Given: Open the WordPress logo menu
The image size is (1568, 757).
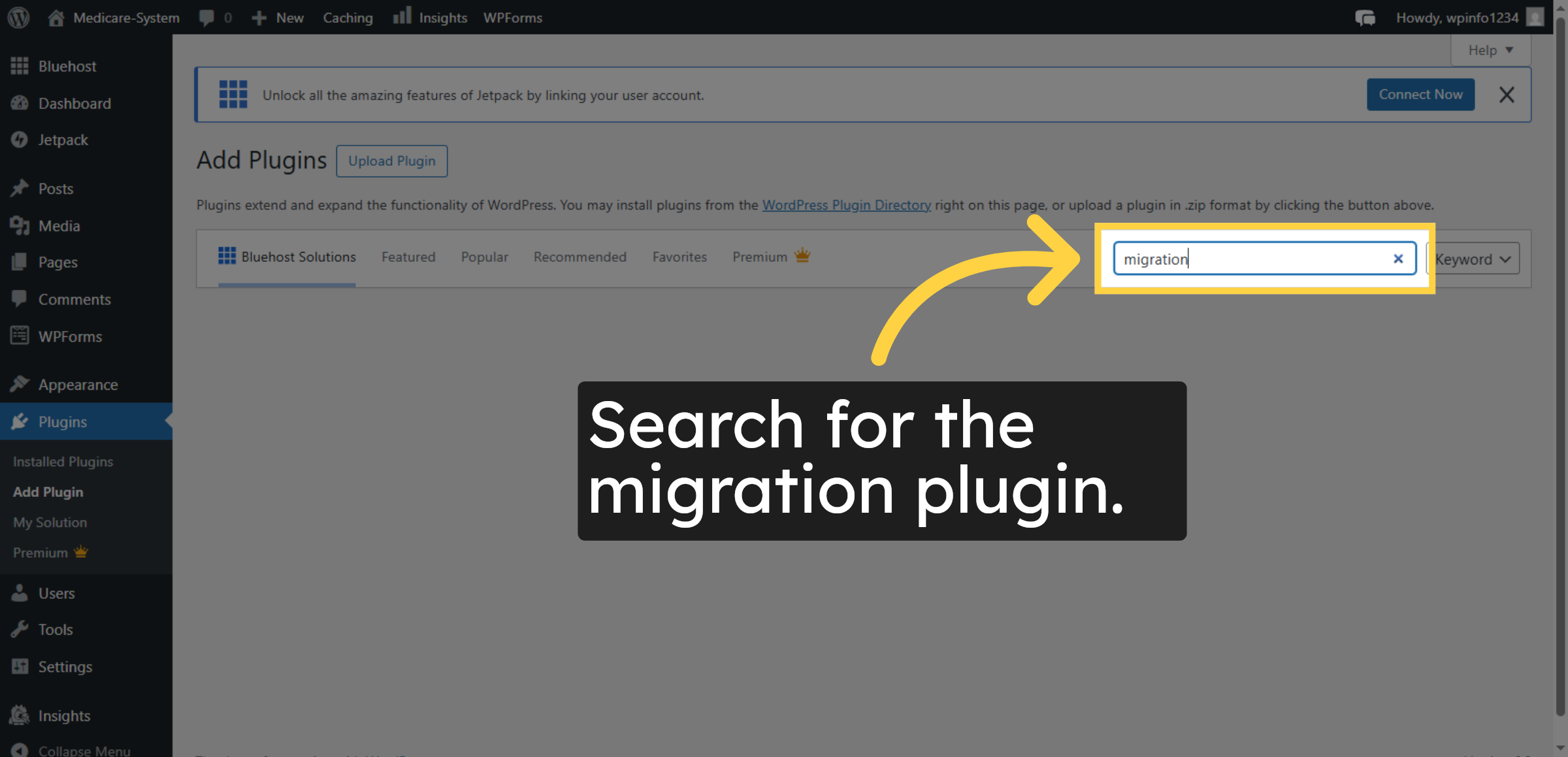Looking at the screenshot, I should (x=18, y=18).
